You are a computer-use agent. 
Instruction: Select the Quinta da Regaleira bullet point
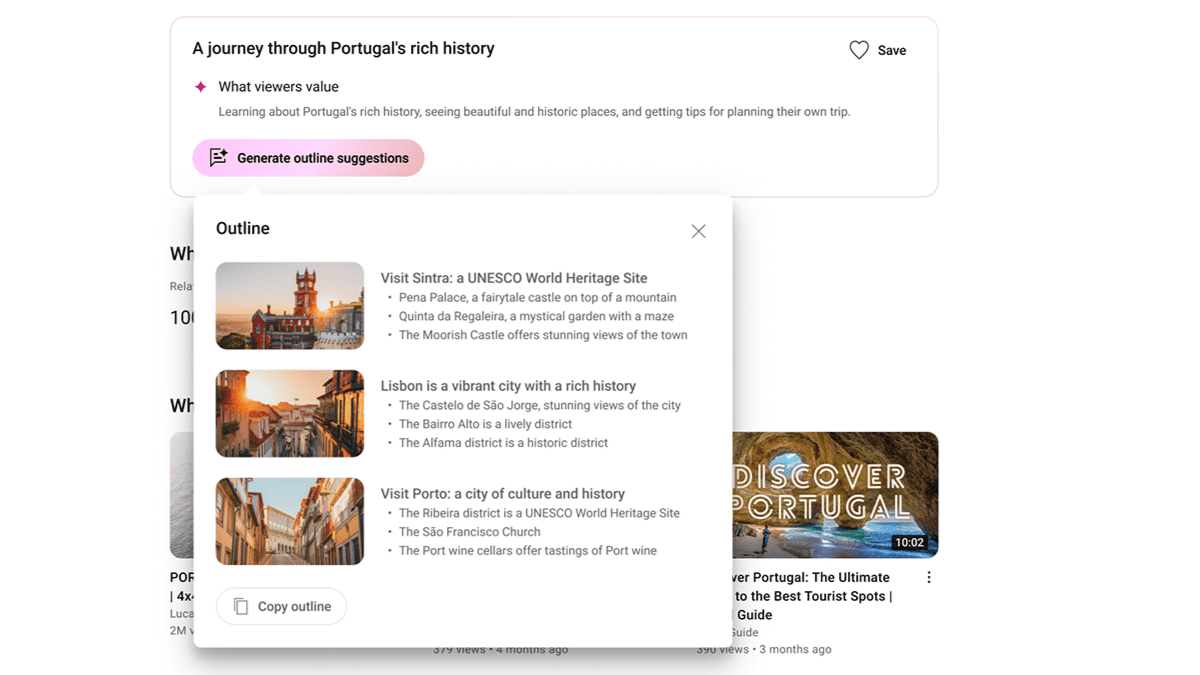pos(536,316)
